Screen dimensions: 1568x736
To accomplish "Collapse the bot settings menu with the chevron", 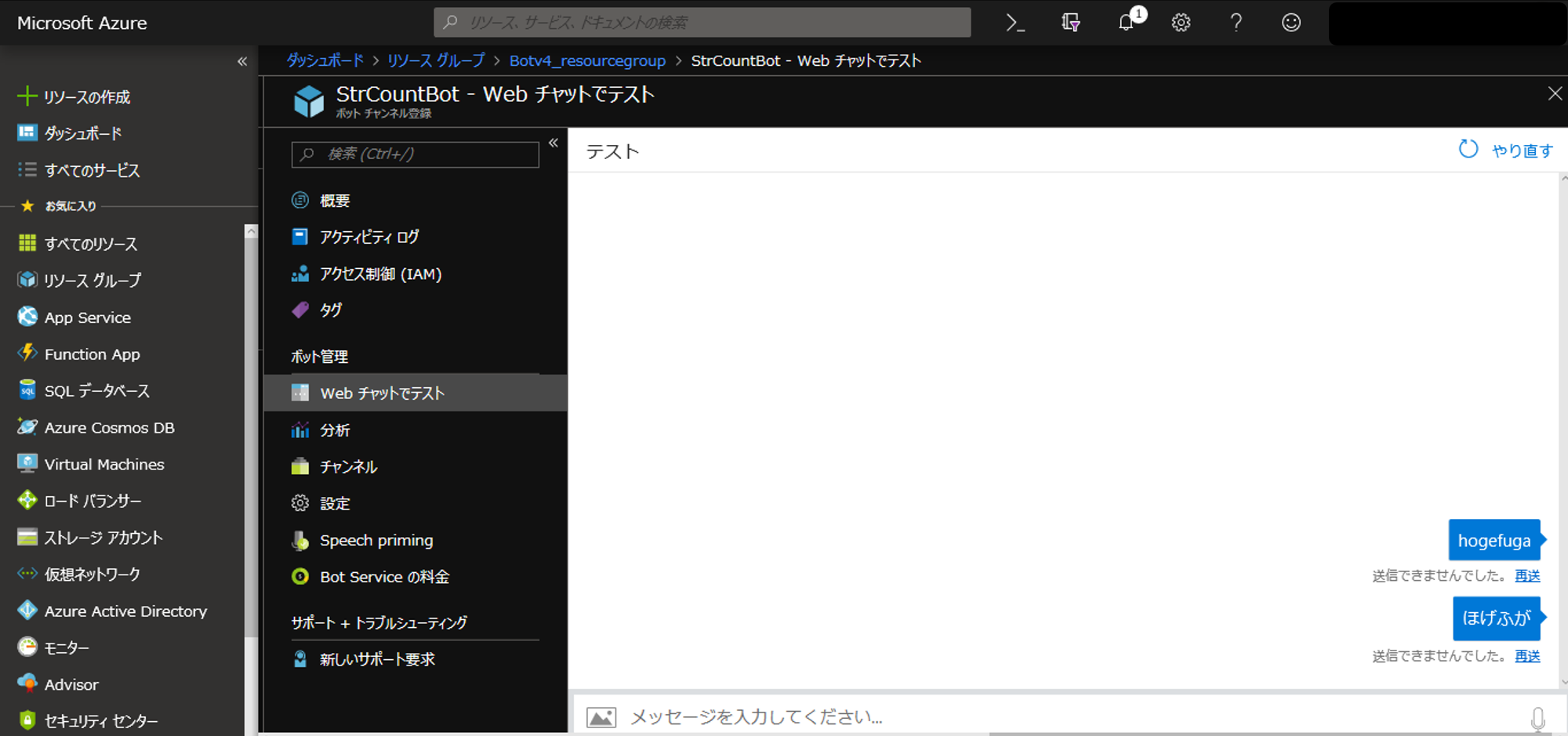I will pos(554,142).
